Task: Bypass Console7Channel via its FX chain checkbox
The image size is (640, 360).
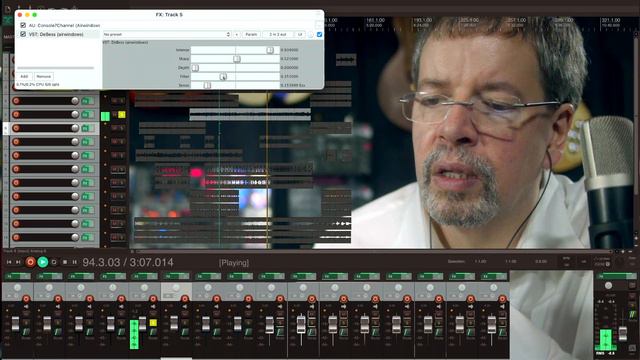Action: 23,25
